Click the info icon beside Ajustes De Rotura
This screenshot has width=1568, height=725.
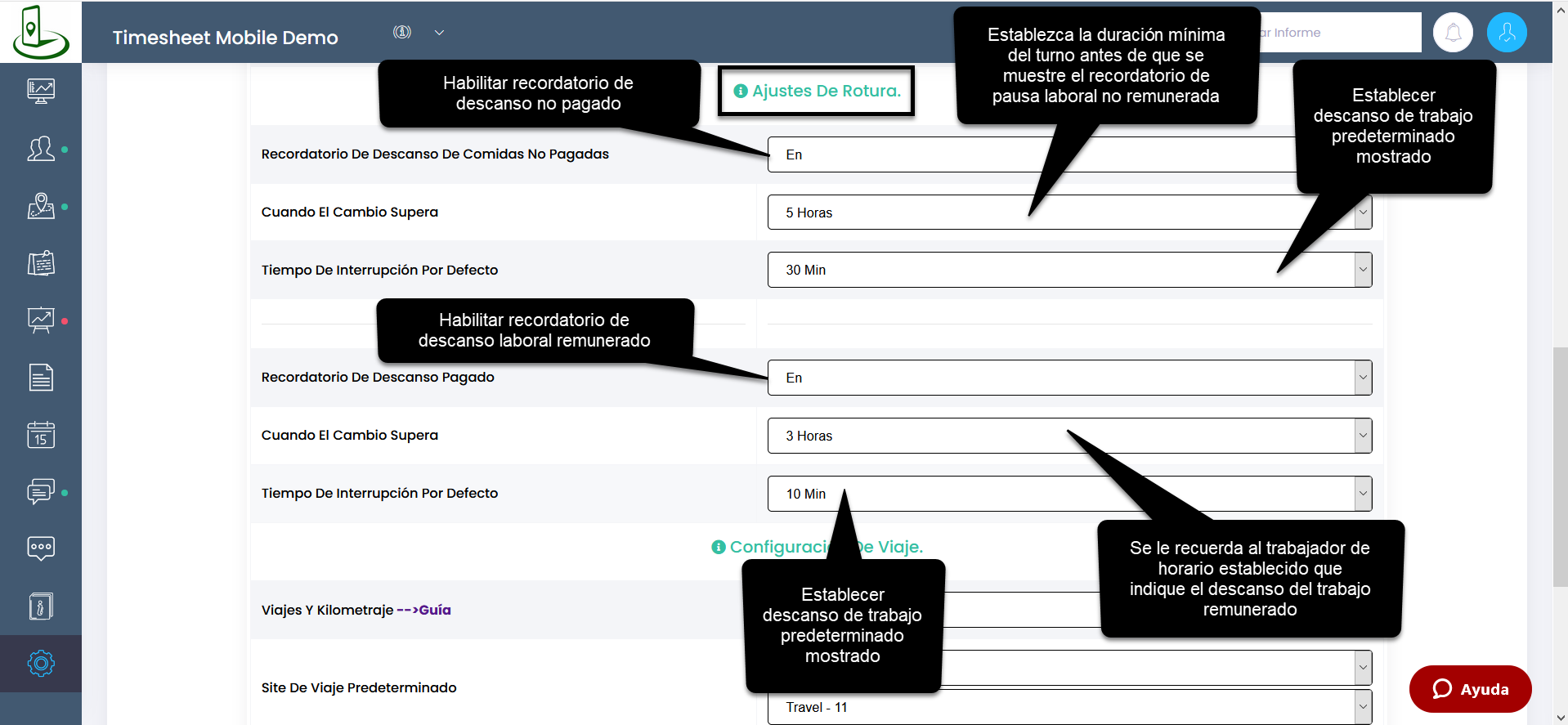pos(741,92)
